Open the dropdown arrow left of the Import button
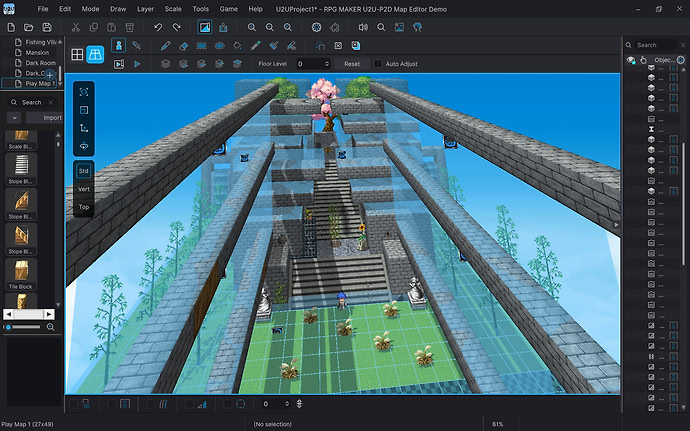 click(x=15, y=118)
